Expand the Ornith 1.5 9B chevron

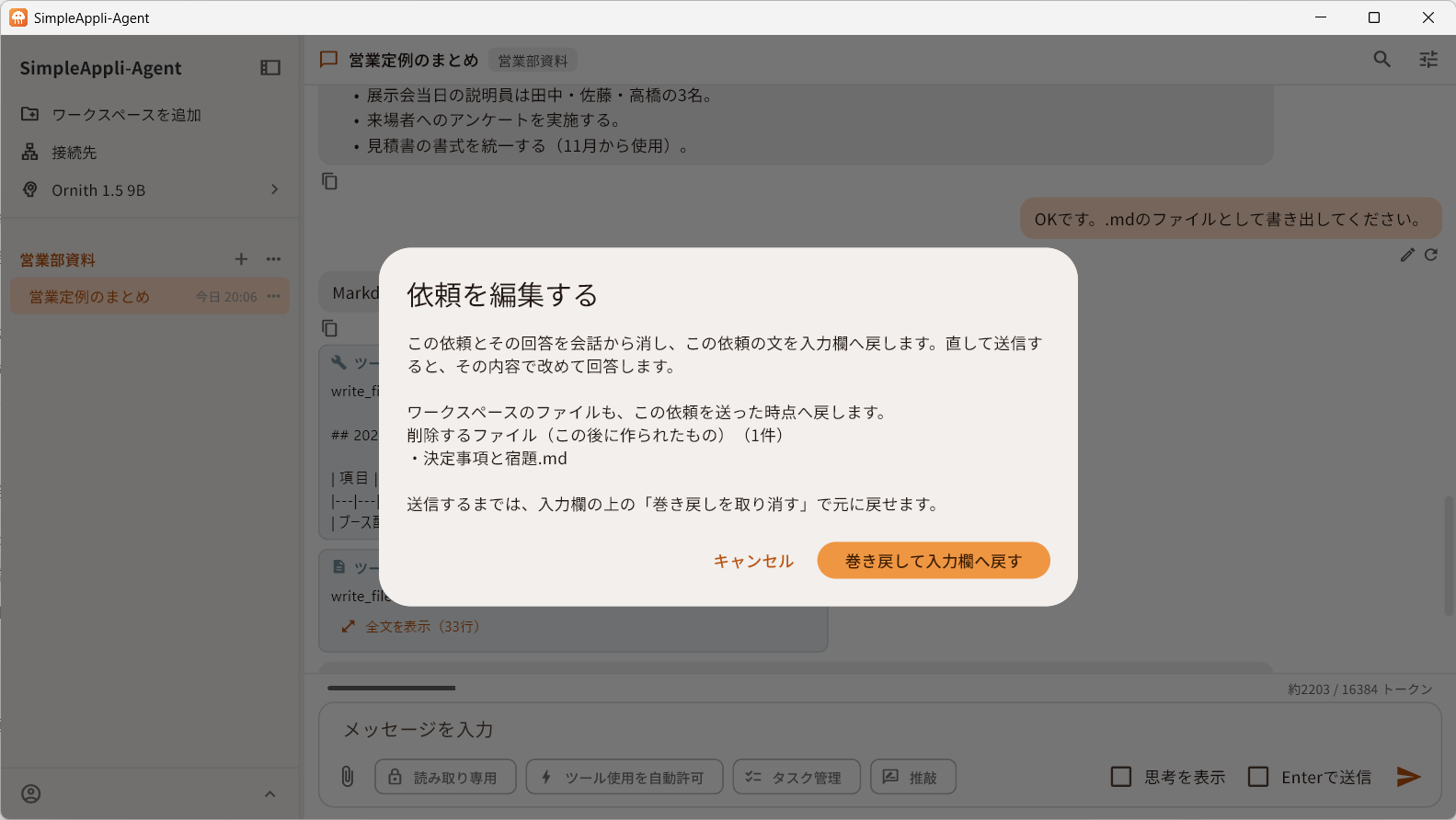coord(274,189)
